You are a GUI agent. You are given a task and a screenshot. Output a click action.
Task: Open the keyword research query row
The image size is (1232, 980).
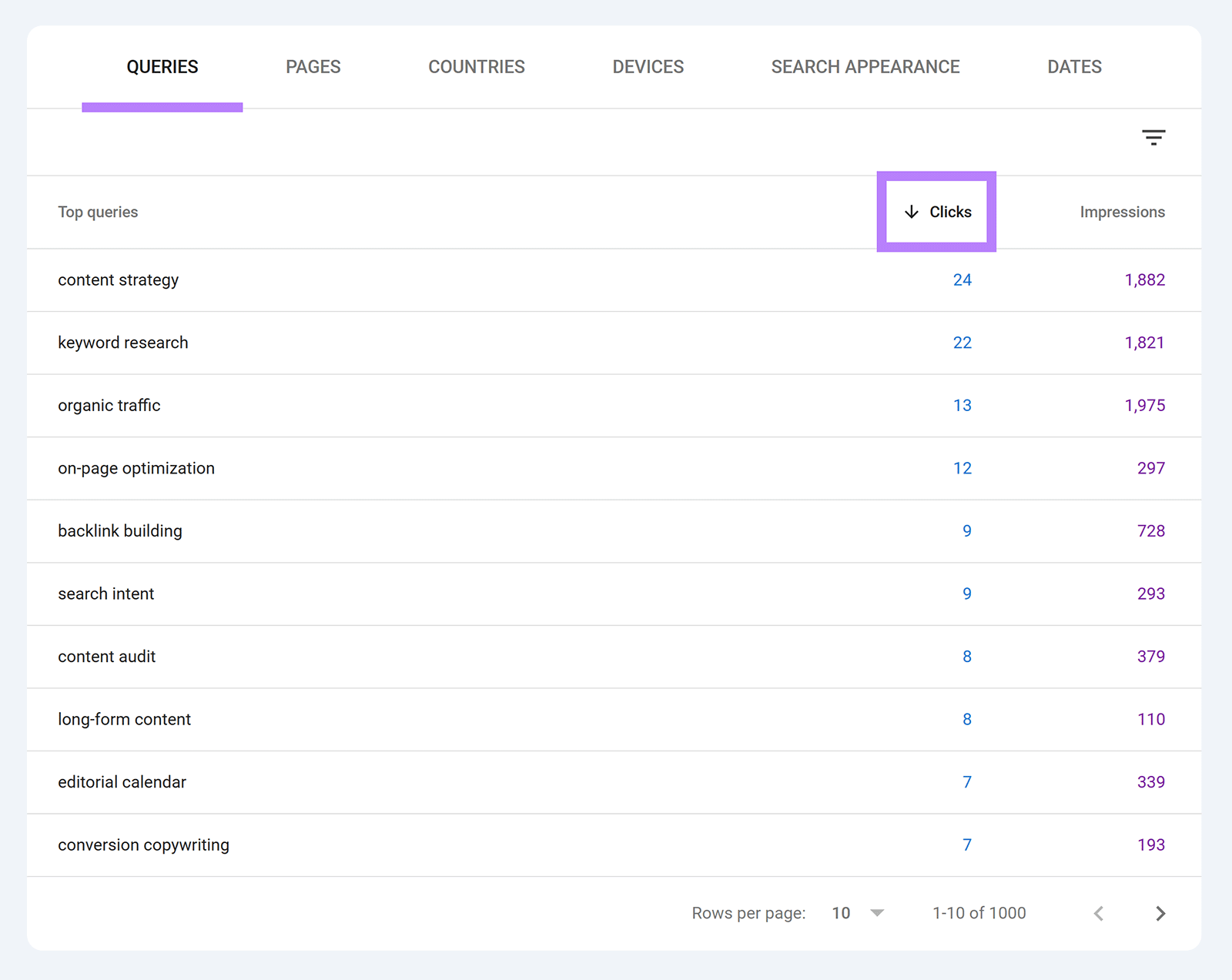click(x=122, y=343)
